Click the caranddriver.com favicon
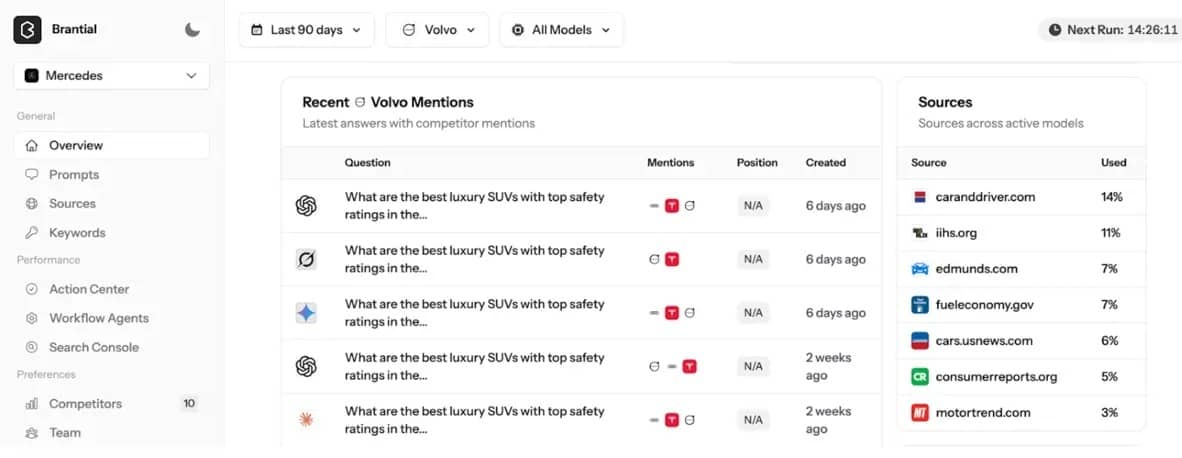1182x458 pixels. 920,197
